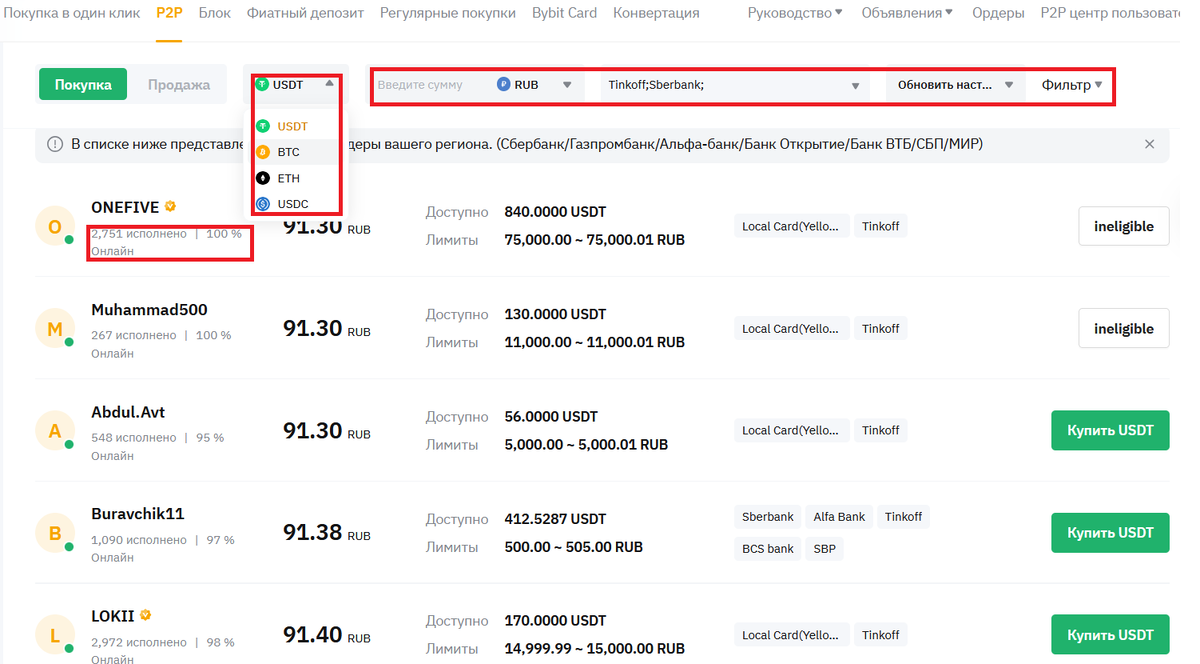Click the info icon in notice banner
The width and height of the screenshot is (1200, 664).
click(x=55, y=144)
